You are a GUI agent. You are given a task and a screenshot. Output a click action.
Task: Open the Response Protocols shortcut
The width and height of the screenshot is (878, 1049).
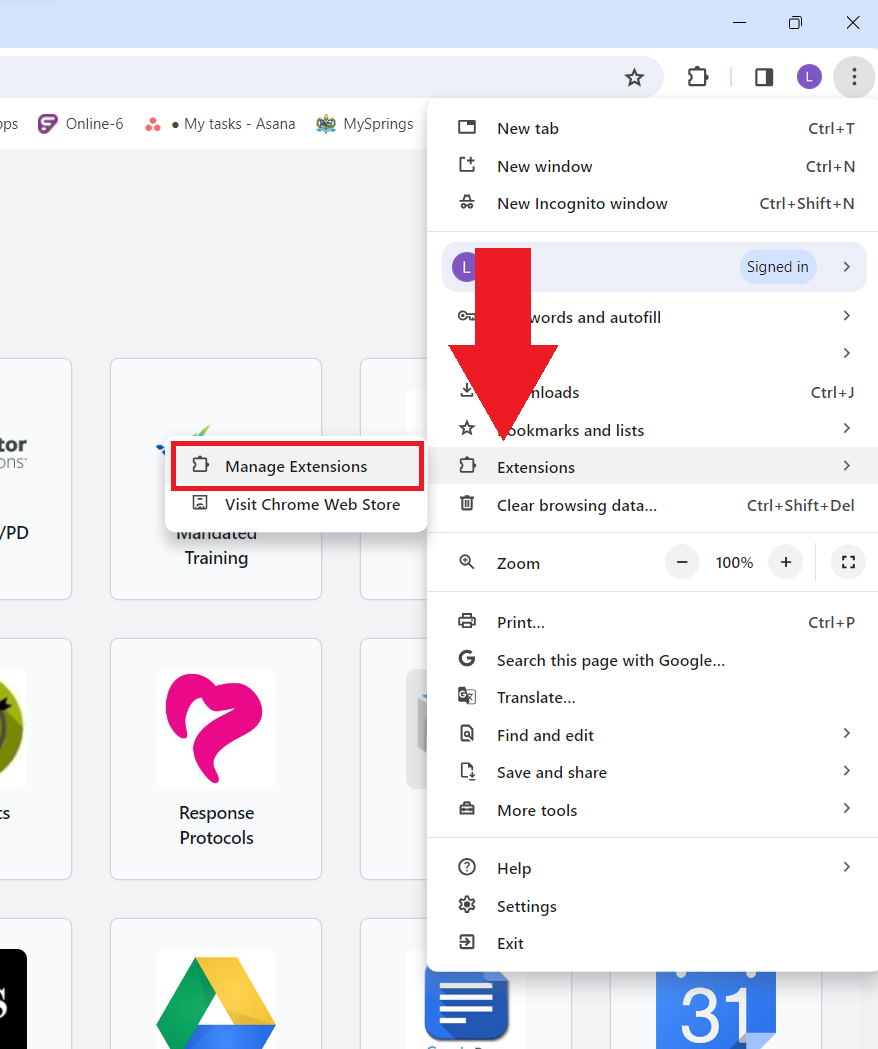point(216,758)
